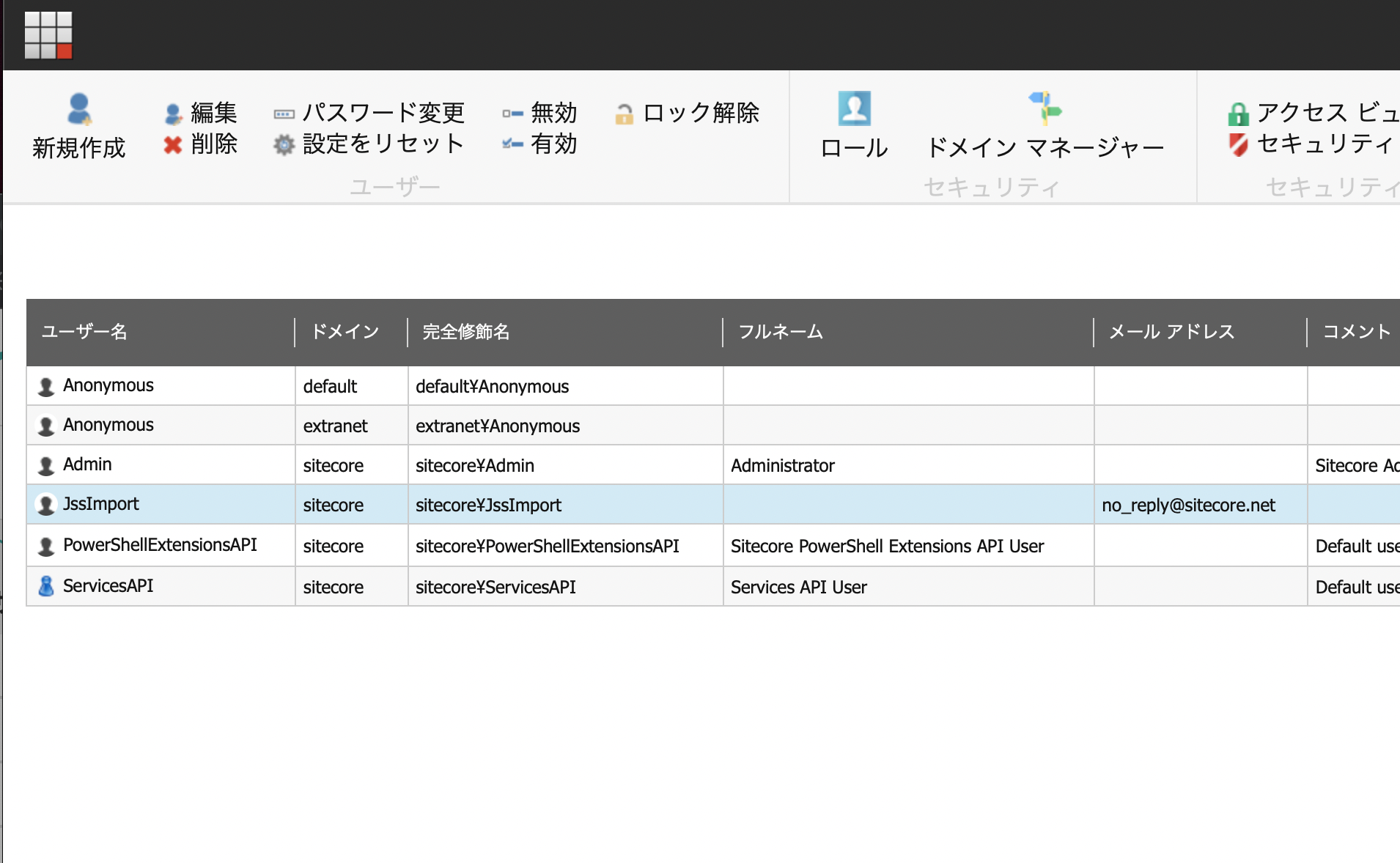Screen dimensions: 1400x863
Task: Click Sitecore PowerShell Extensions API User cell
Action: [908, 546]
